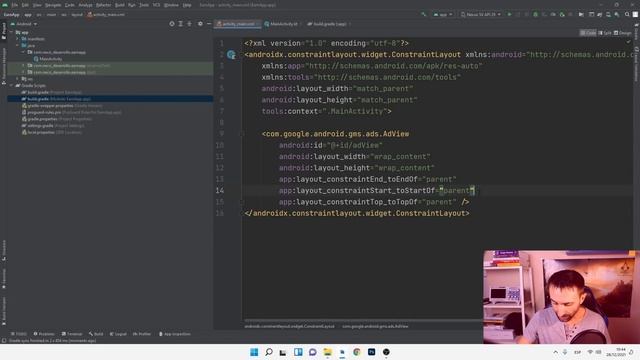This screenshot has height=360, width=640.
Task: Expand the androidTest package node
Action: click(23, 66)
